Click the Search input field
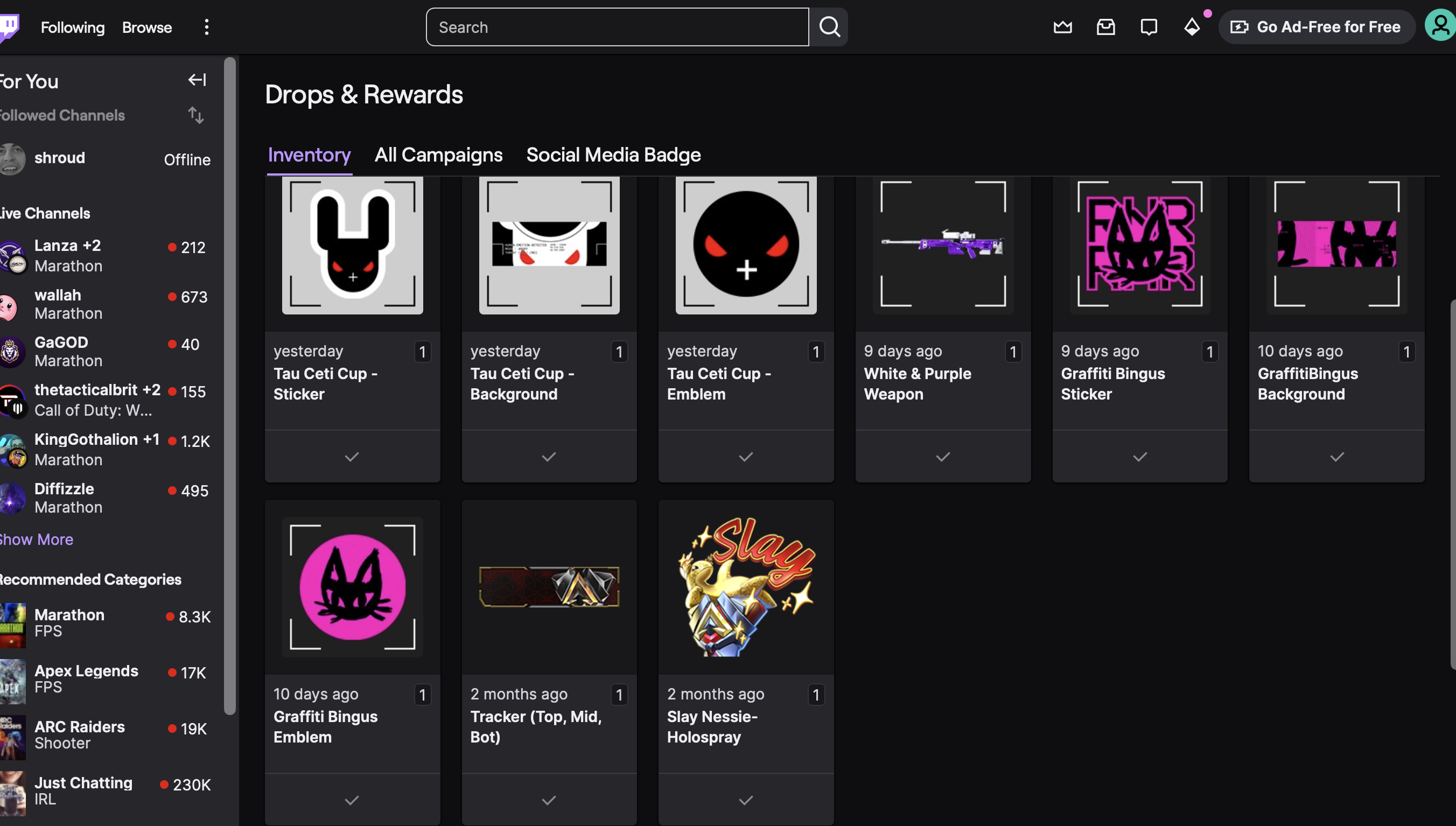Viewport: 1456px width, 826px height. 617,27
